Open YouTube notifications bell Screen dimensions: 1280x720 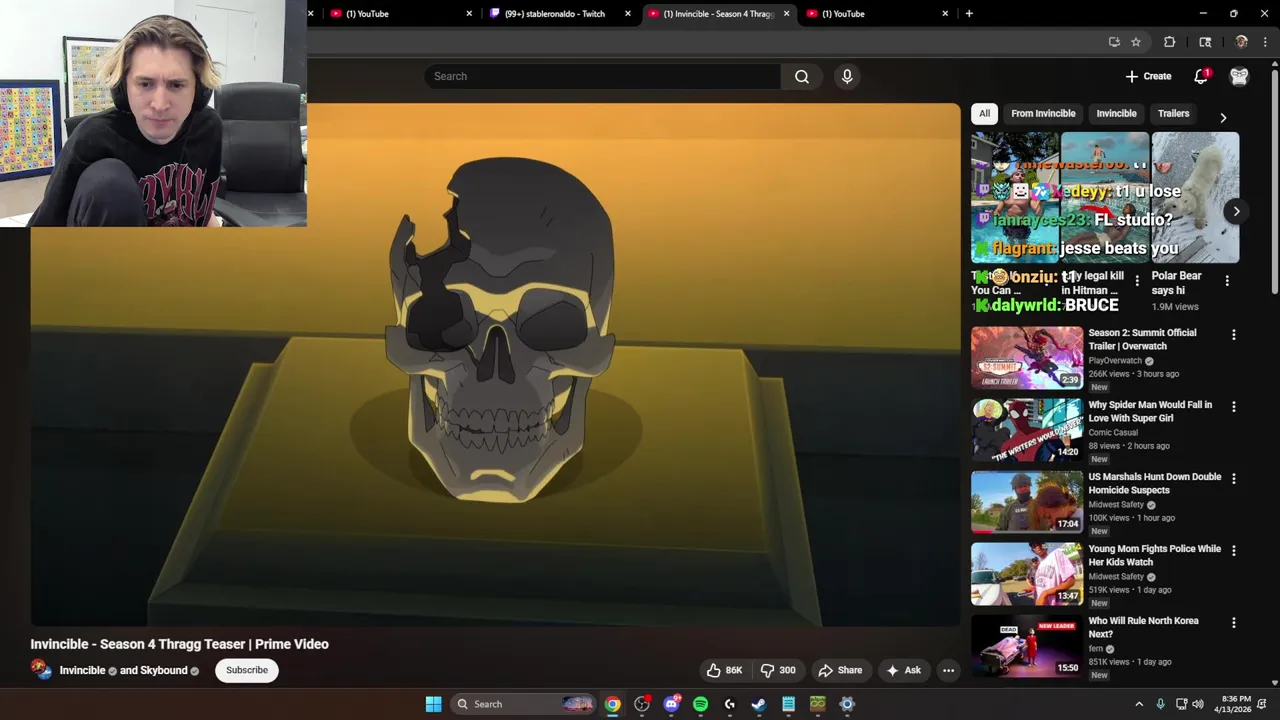[1201, 76]
